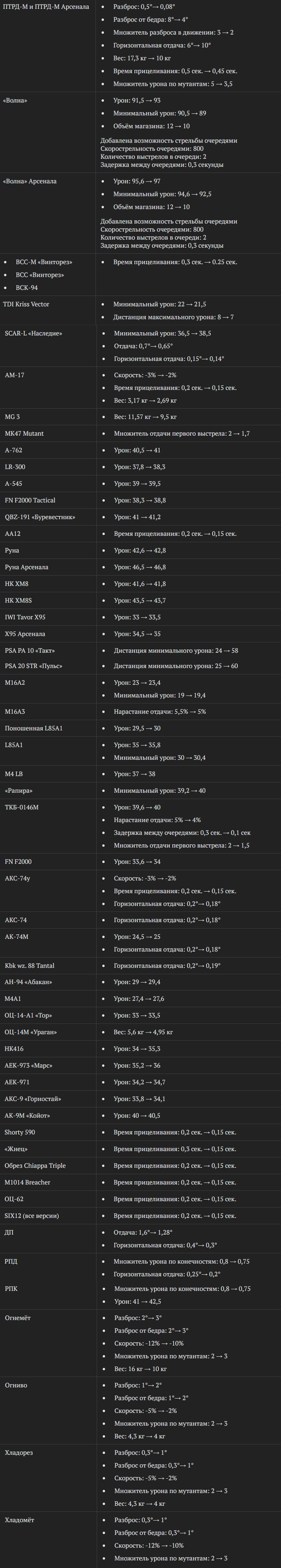Click Kbk wz. 88 Tantal label

click(x=30, y=965)
